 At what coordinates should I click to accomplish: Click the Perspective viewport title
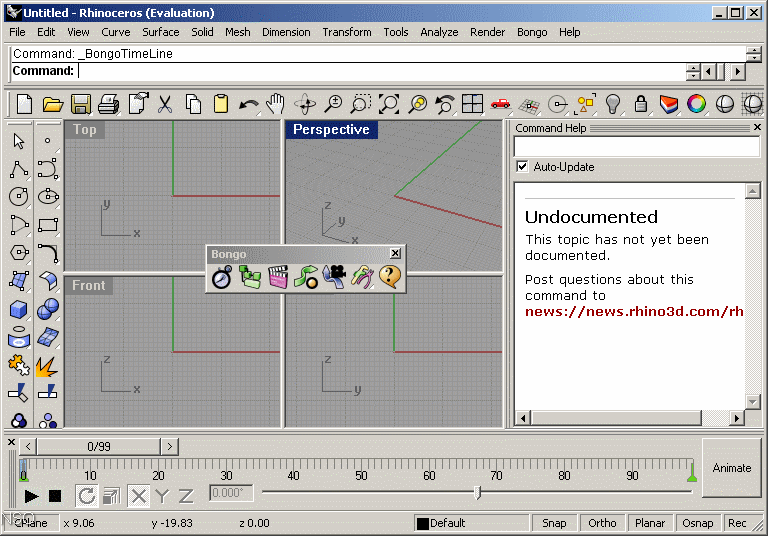[331, 129]
